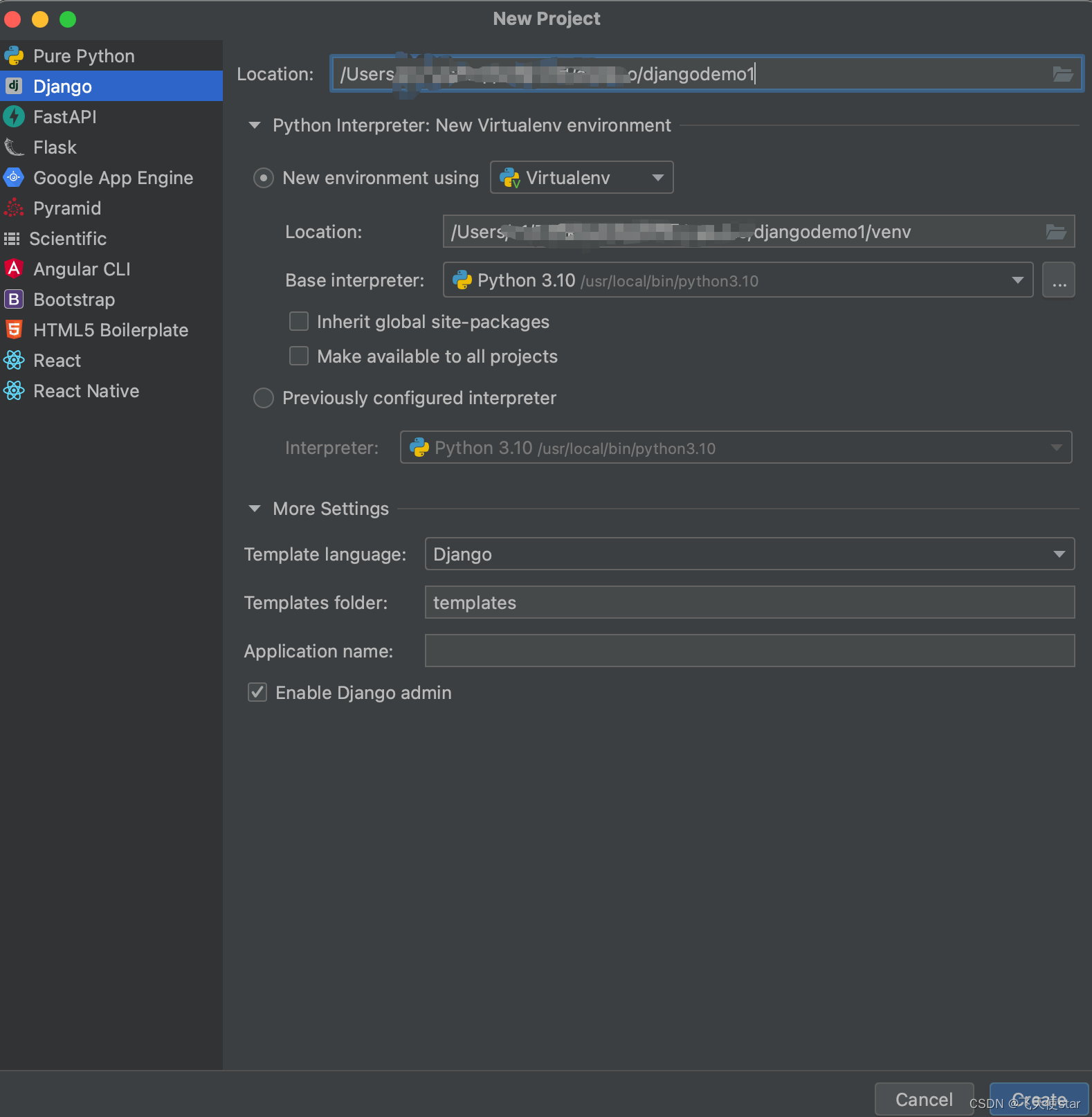
Task: Choose the FastAPI lightning icon
Action: tap(14, 117)
